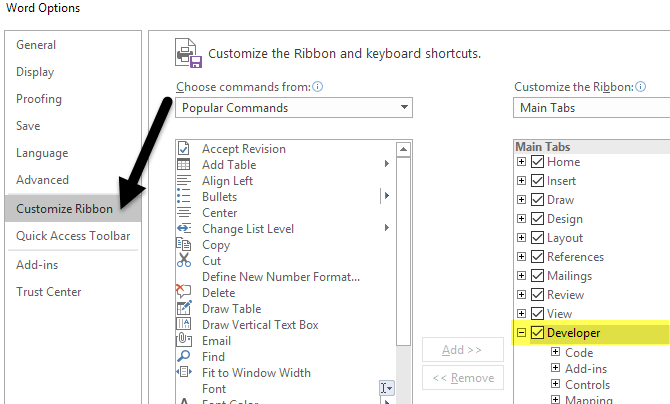Select the Add Table grid icon
670x404 pixels.
184,165
